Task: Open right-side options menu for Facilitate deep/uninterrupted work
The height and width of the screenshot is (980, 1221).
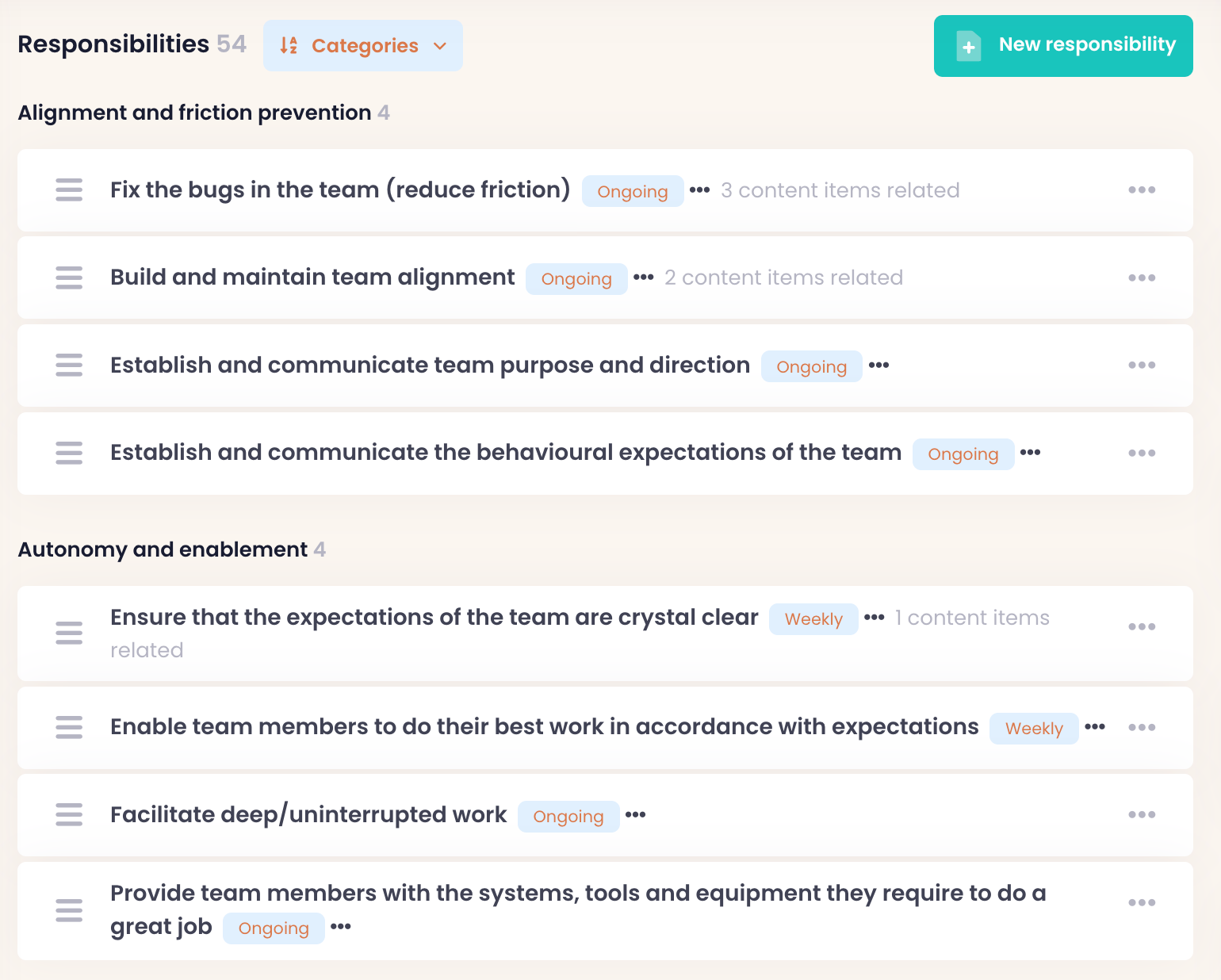Action: (1141, 814)
